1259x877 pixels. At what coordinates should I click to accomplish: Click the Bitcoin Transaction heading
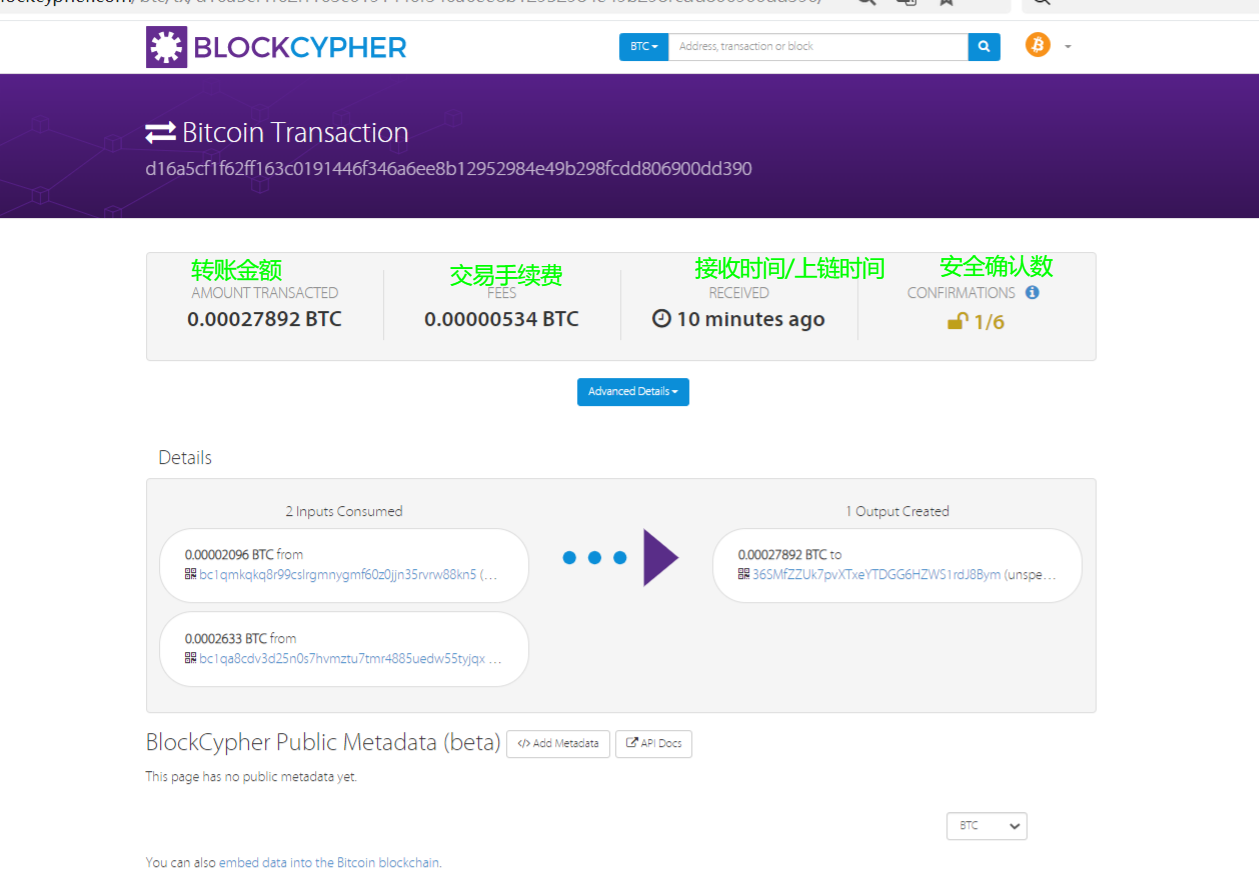click(296, 132)
